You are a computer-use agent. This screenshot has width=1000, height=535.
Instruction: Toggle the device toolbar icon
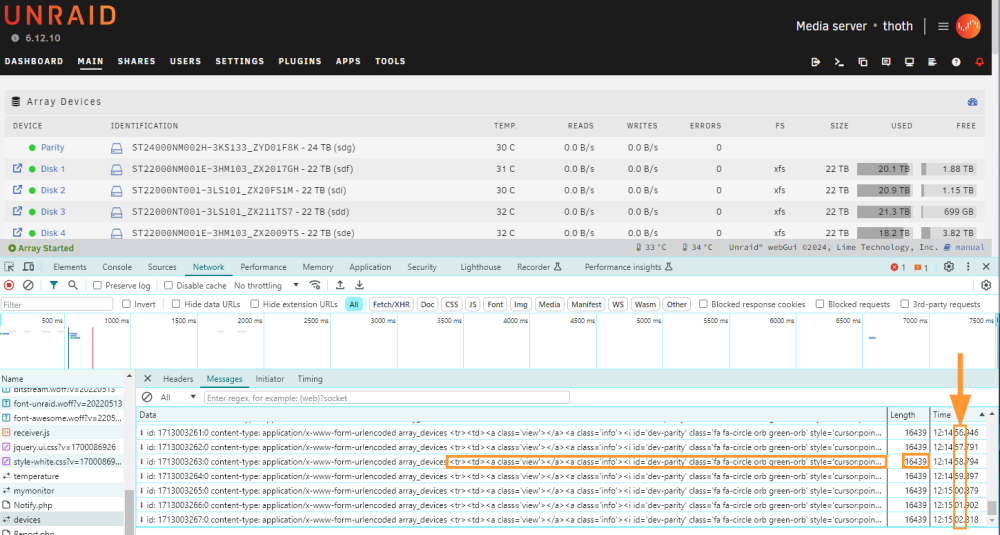click(29, 267)
